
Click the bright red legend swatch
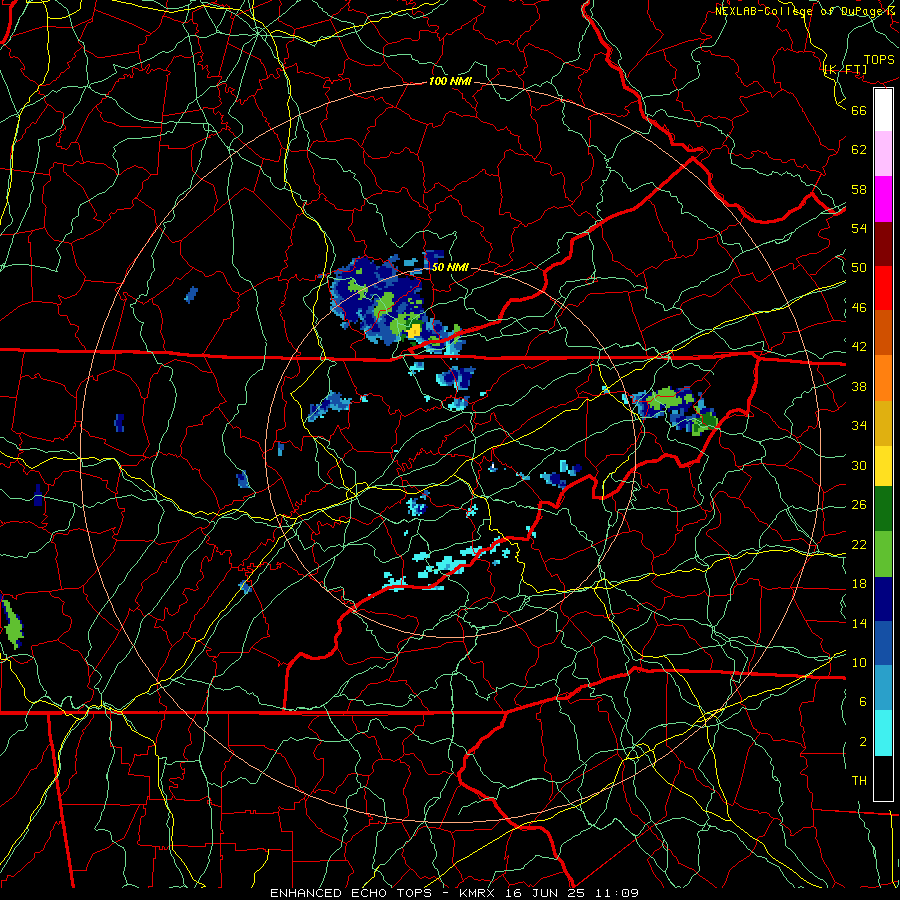point(883,288)
